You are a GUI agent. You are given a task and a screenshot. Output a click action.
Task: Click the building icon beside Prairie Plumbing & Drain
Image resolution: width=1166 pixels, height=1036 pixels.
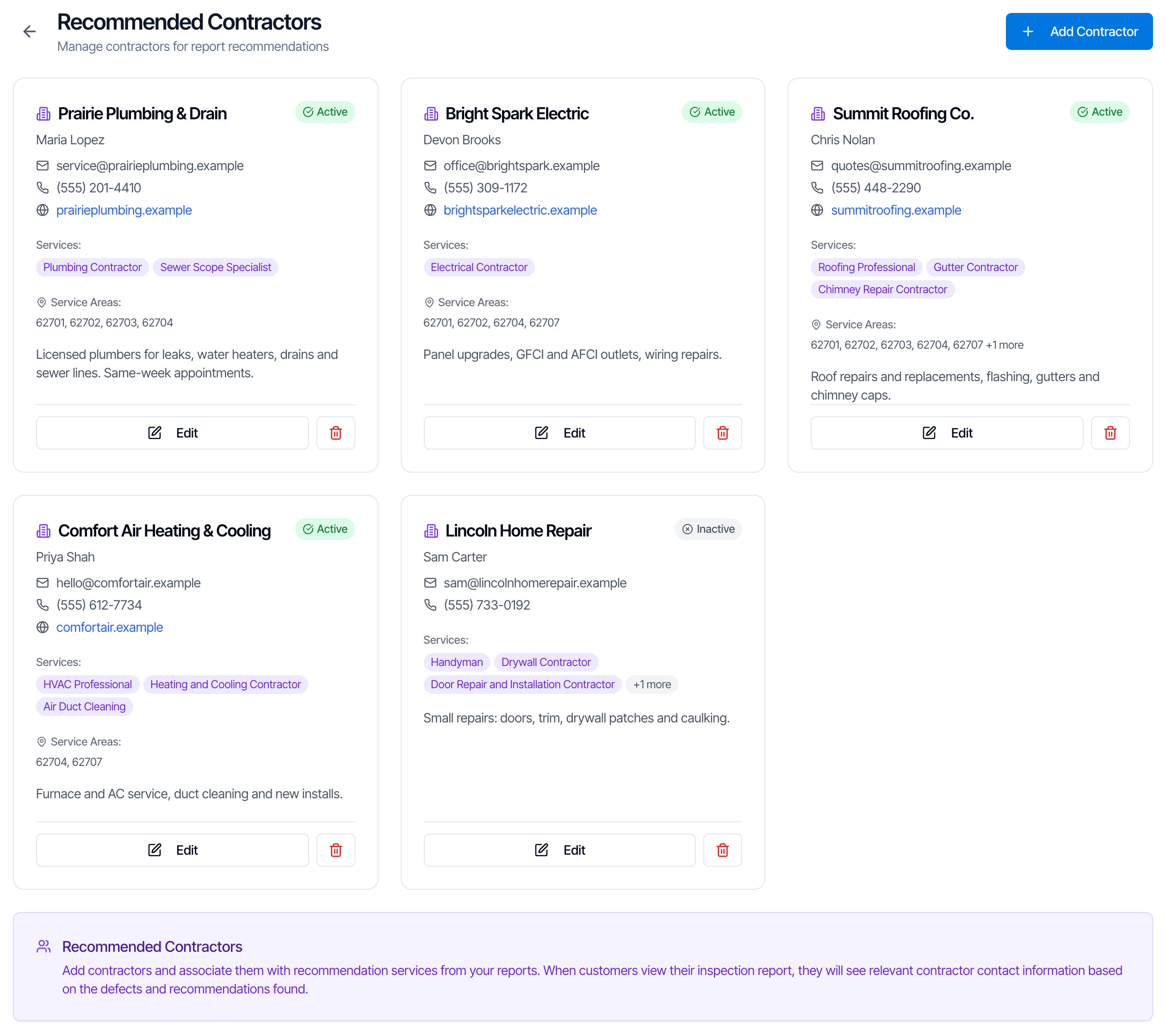[43, 114]
